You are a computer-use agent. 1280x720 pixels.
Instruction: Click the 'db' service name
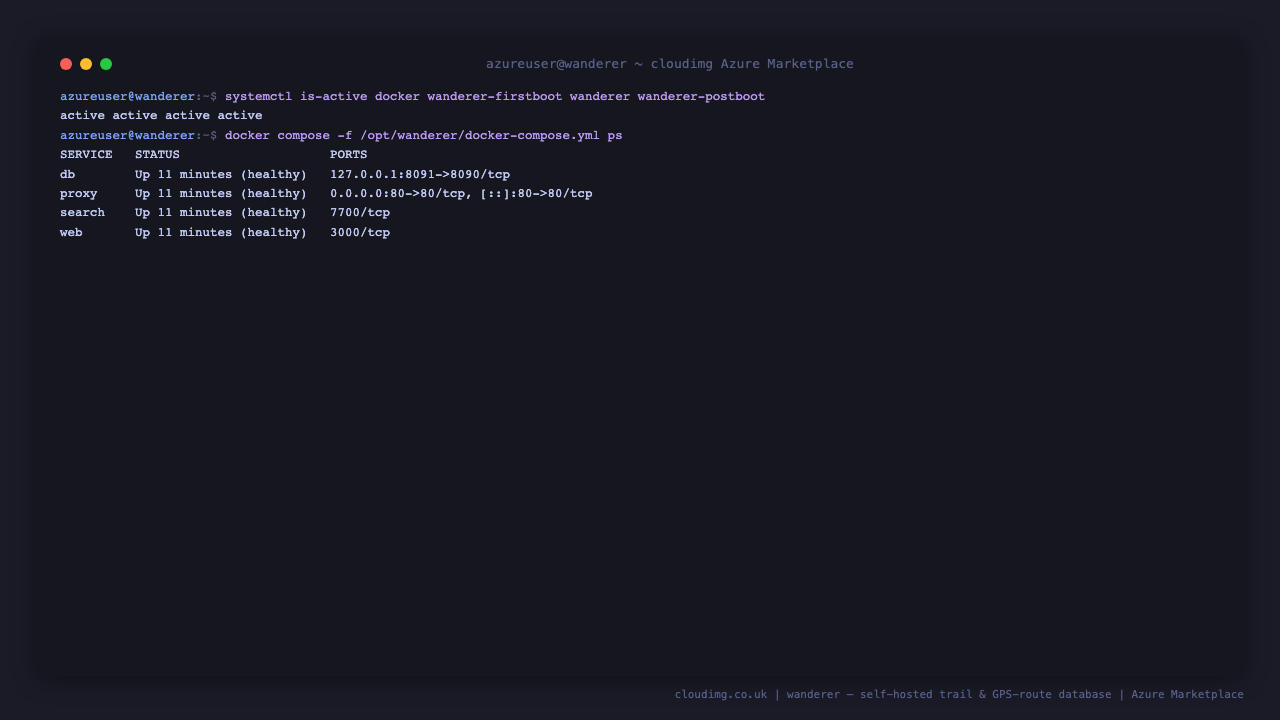(67, 175)
